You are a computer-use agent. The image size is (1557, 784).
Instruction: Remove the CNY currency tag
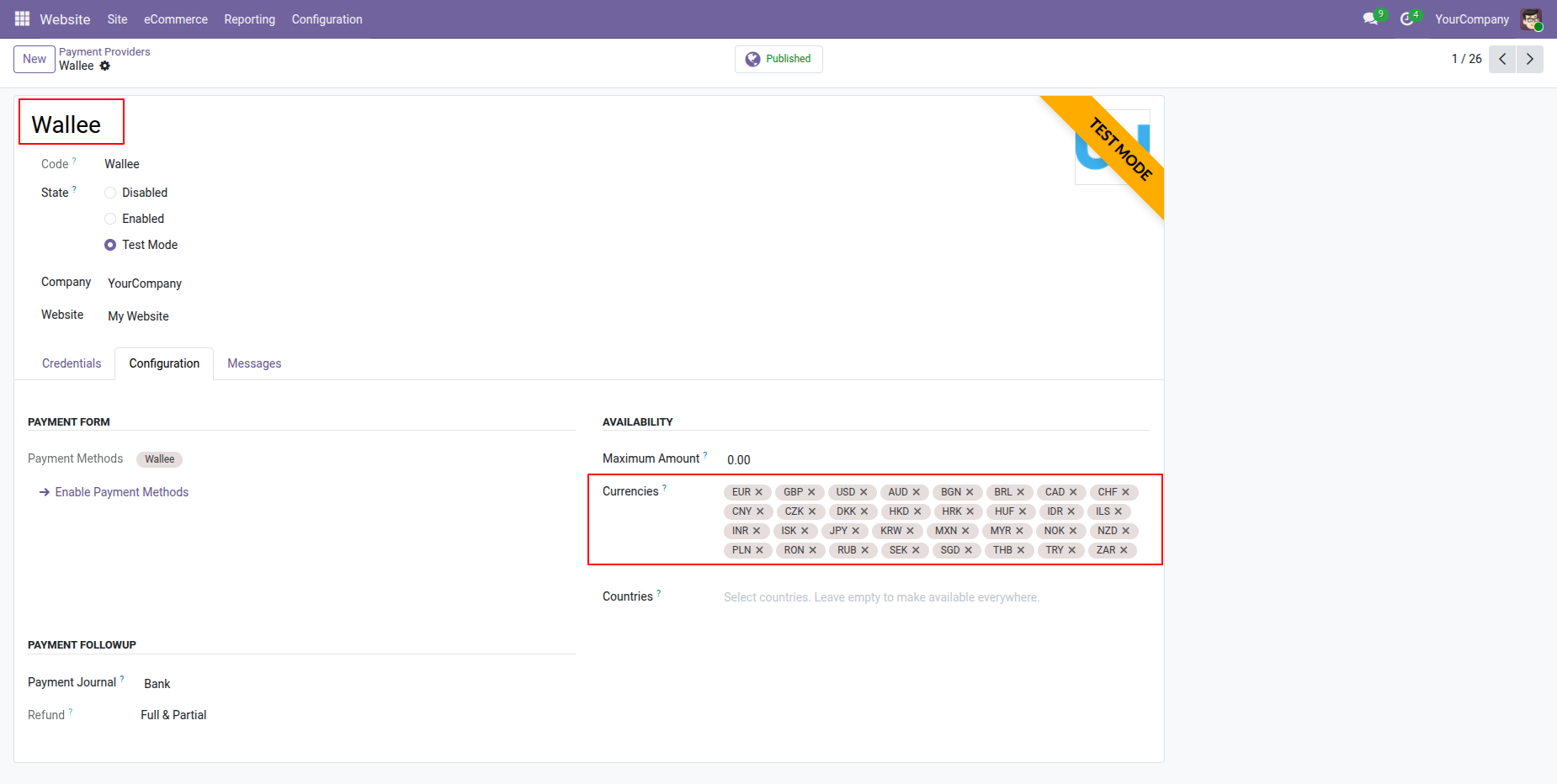click(760, 511)
